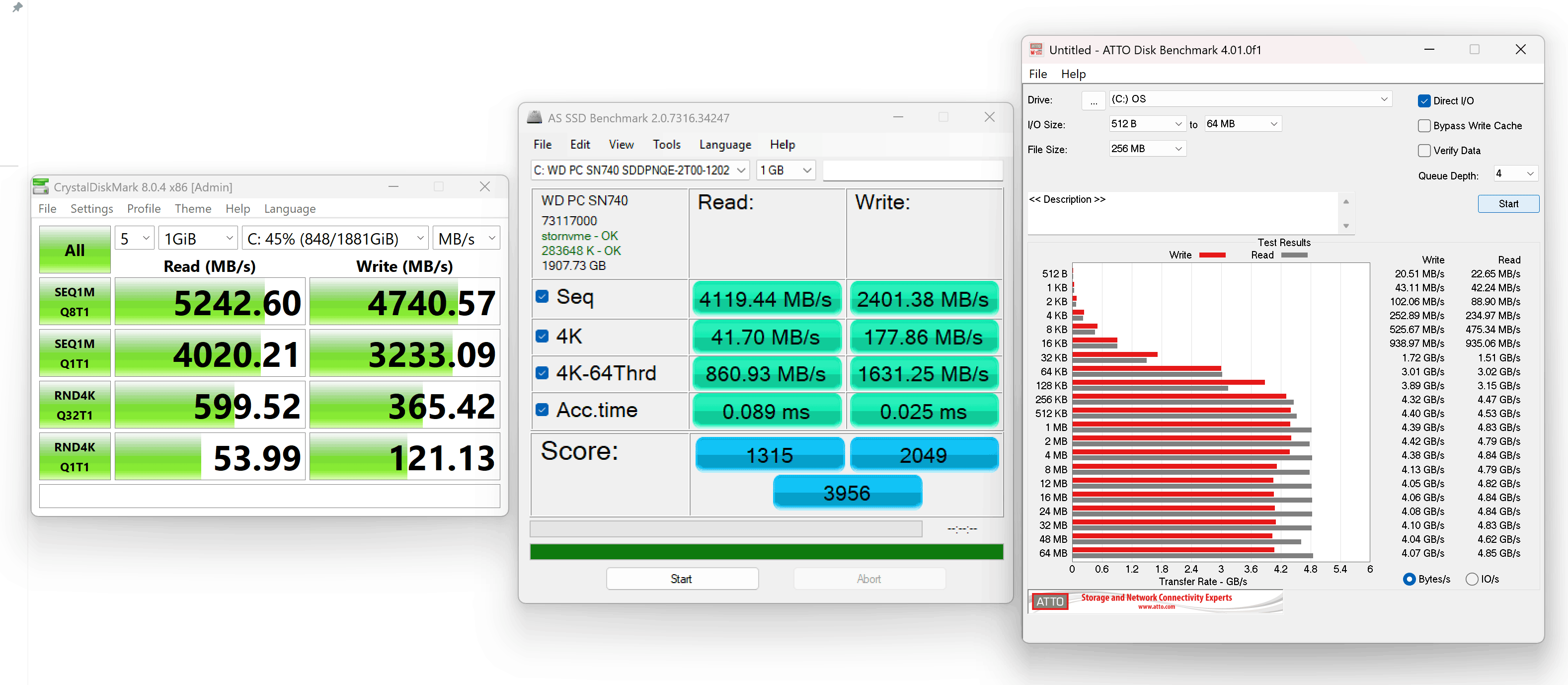The width and height of the screenshot is (1568, 685).
Task: Open CrystalDiskMark Language menu
Action: click(x=290, y=208)
